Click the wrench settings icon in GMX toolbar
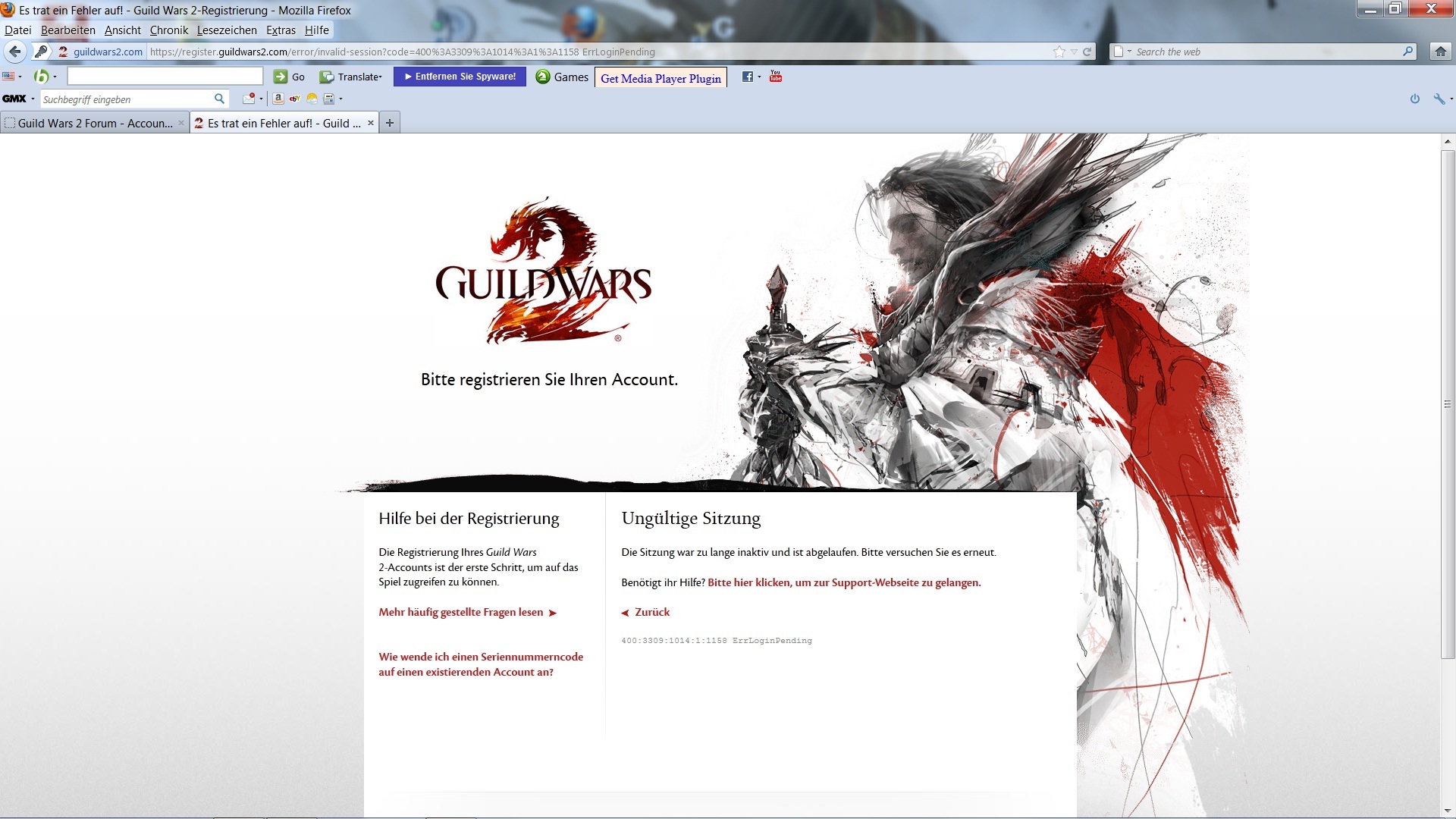 1439,99
